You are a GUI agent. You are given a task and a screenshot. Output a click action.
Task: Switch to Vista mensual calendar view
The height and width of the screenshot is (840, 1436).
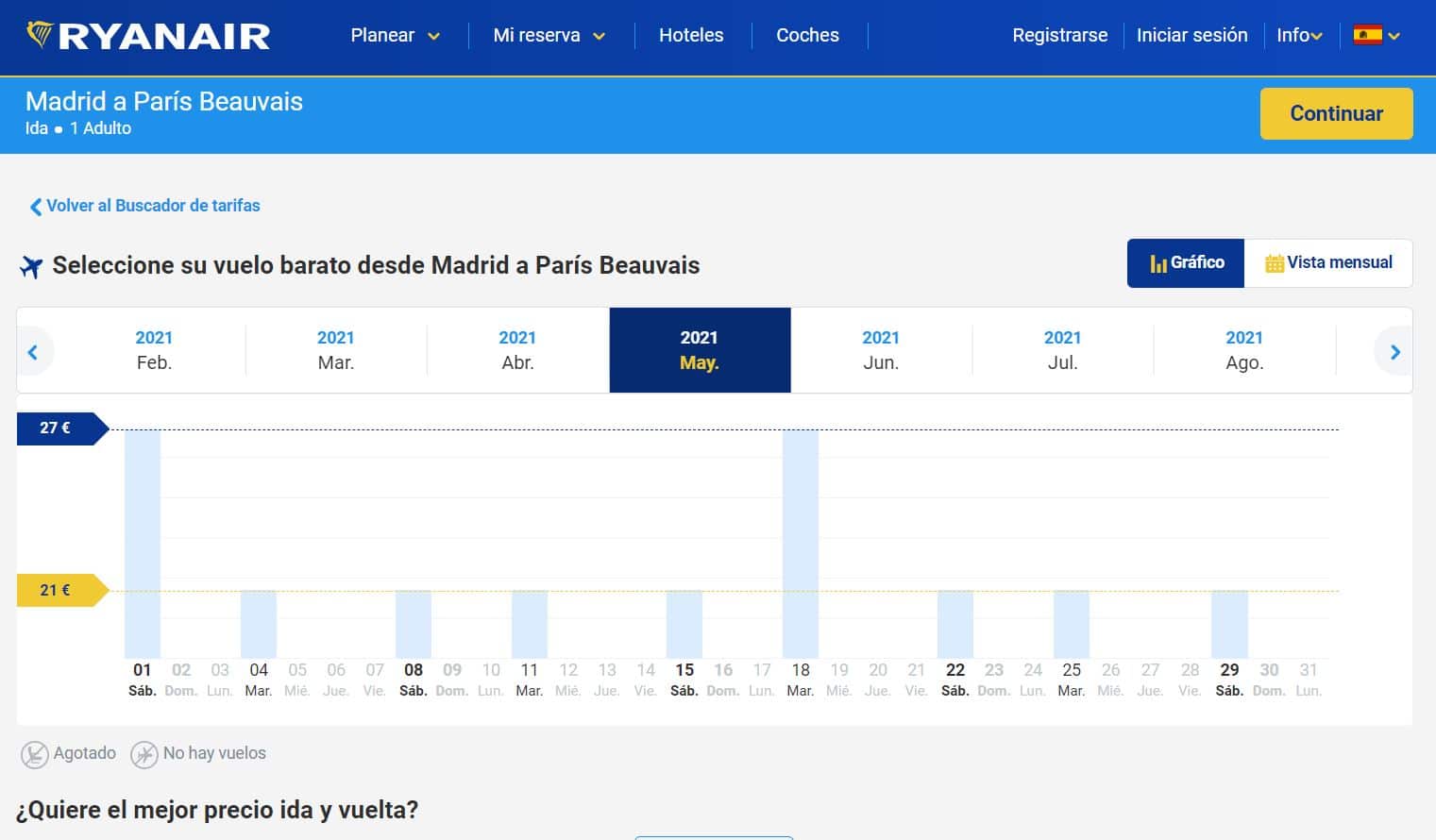coord(1328,263)
